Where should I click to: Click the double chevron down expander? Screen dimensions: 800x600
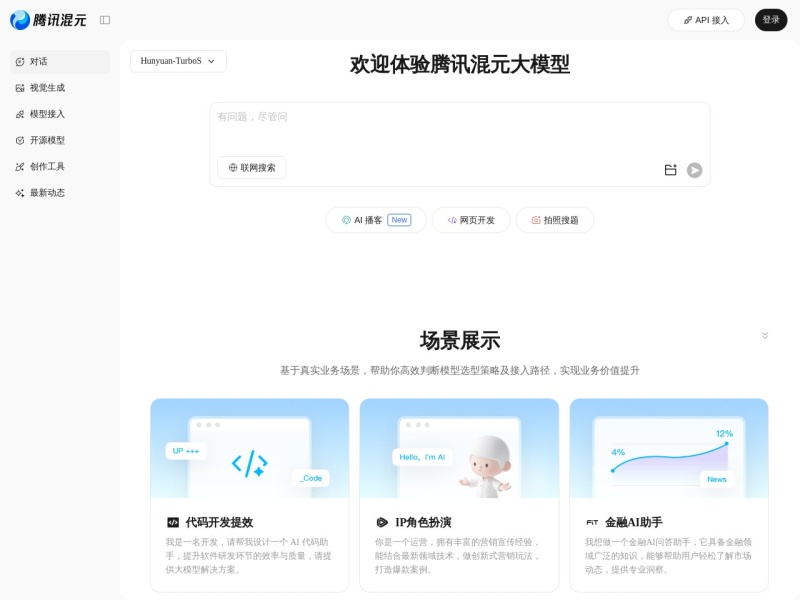tap(765, 335)
